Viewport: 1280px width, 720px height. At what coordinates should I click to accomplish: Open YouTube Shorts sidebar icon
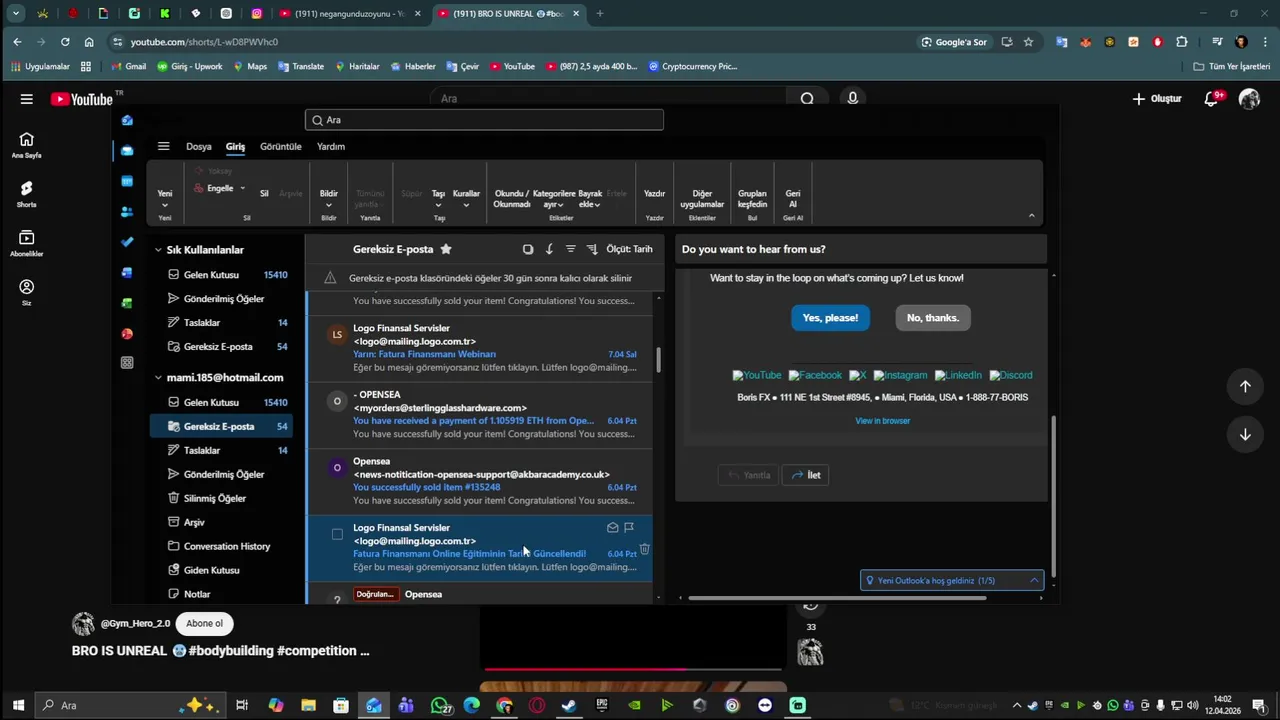coord(27,194)
